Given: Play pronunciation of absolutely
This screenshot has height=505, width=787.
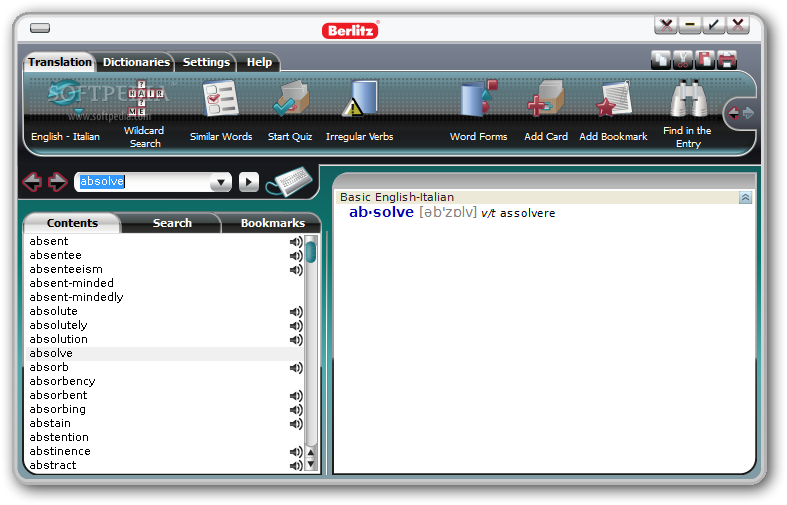Looking at the screenshot, I should pos(296,326).
